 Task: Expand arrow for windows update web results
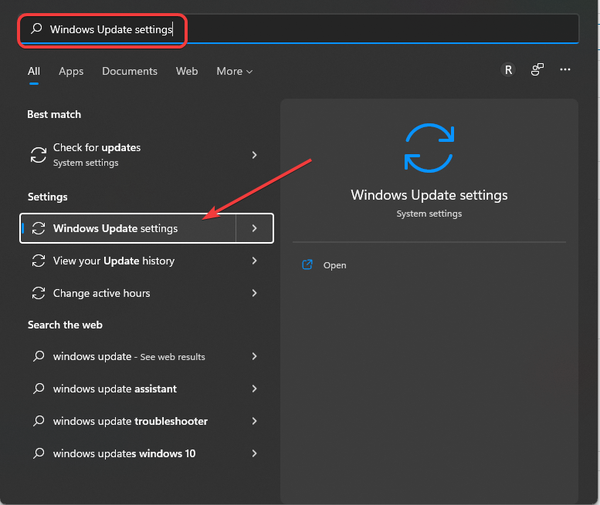click(254, 357)
